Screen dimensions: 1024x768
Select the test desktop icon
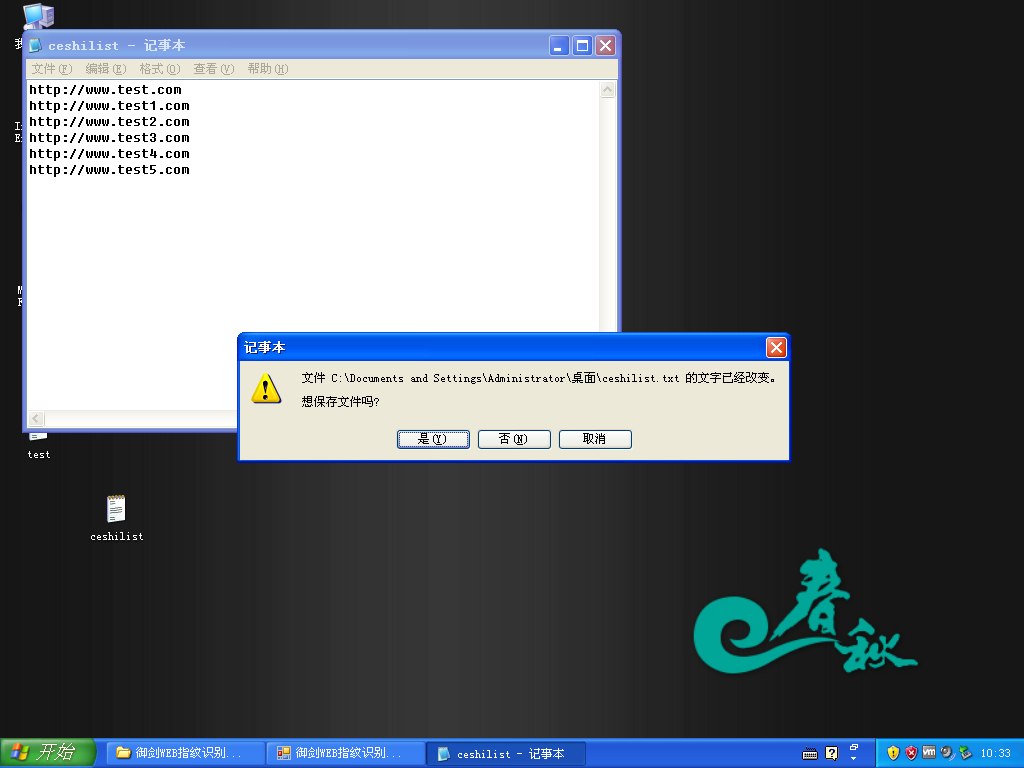click(39, 446)
